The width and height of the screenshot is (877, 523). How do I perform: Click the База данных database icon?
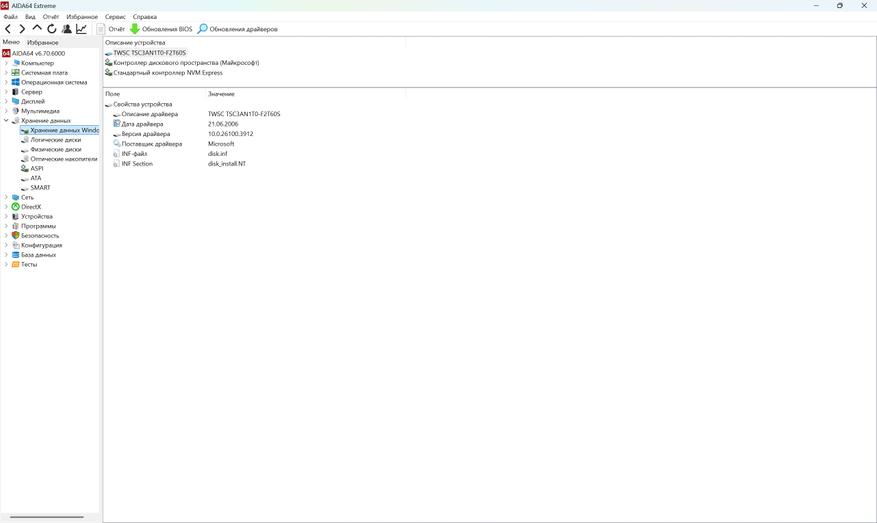(x=16, y=255)
